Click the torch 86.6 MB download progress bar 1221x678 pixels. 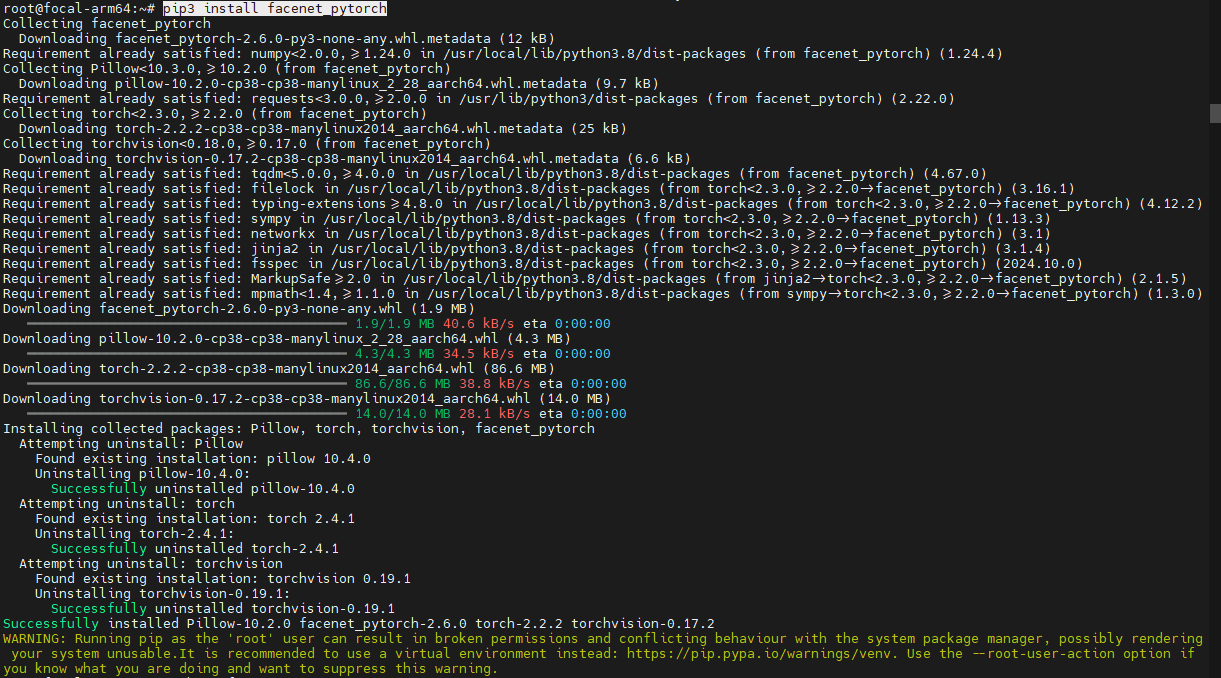tap(186, 384)
